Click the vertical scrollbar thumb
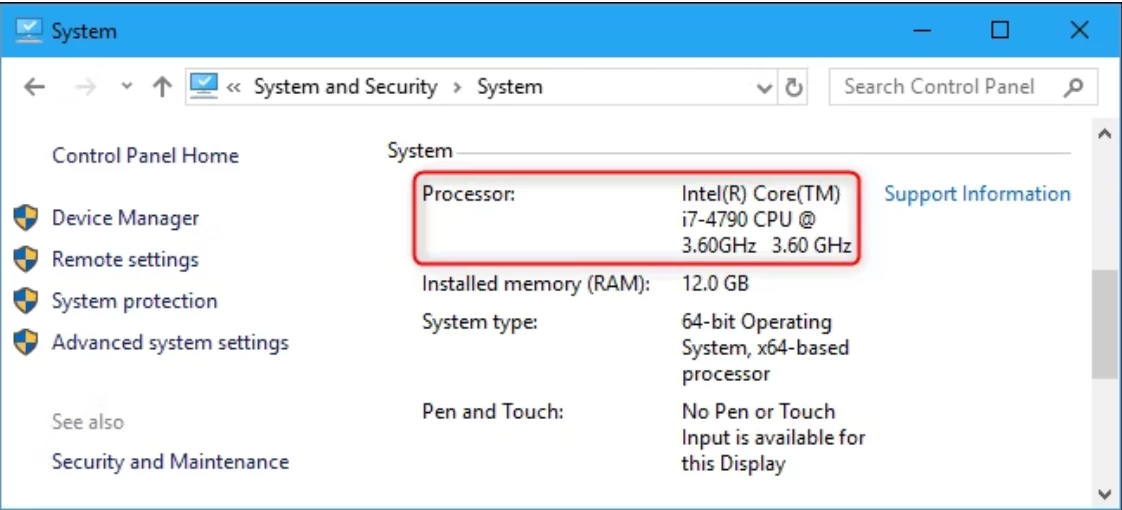The image size is (1122, 510). coord(1103,324)
